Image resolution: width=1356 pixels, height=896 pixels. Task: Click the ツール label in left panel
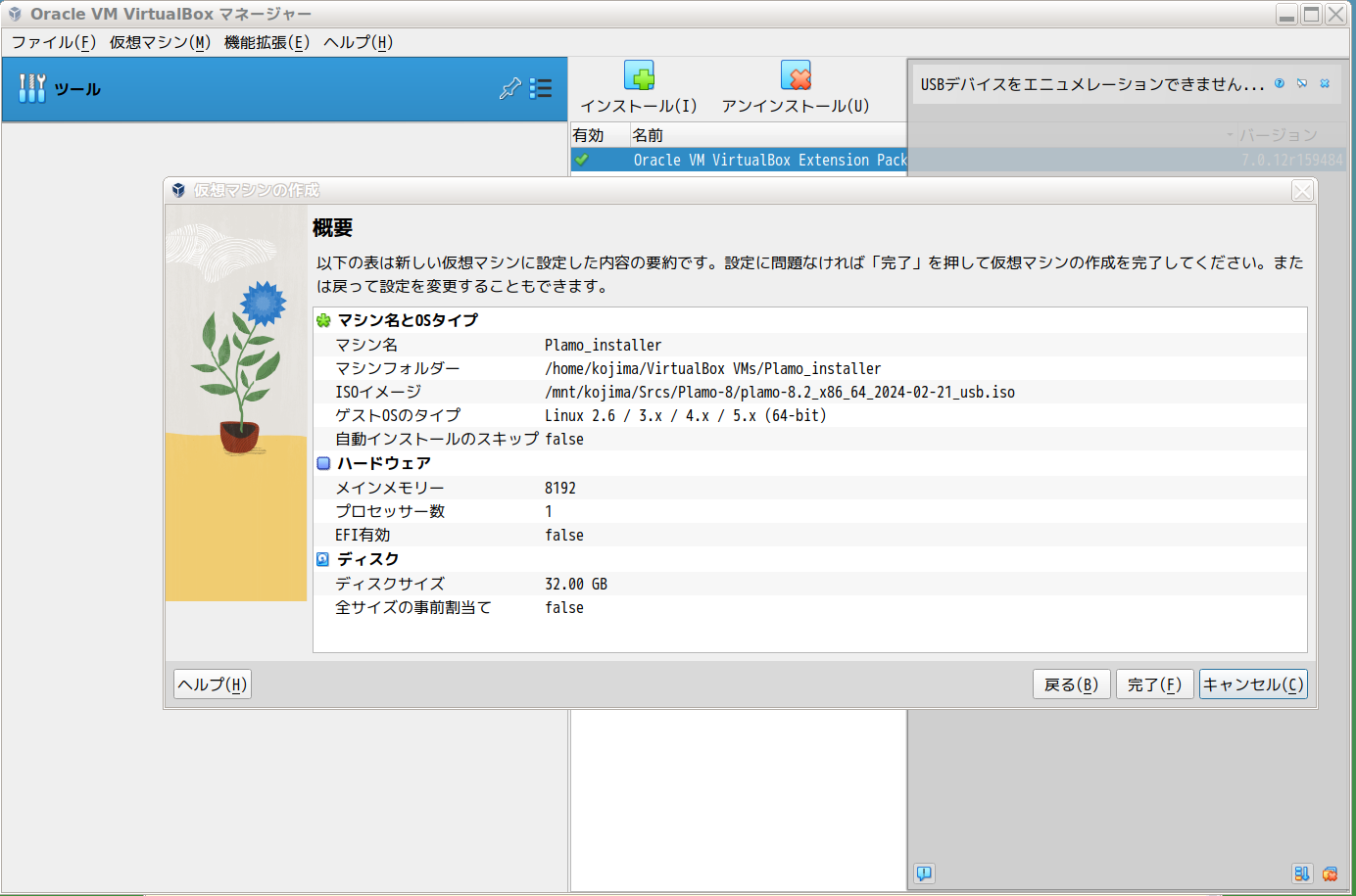pos(77,89)
